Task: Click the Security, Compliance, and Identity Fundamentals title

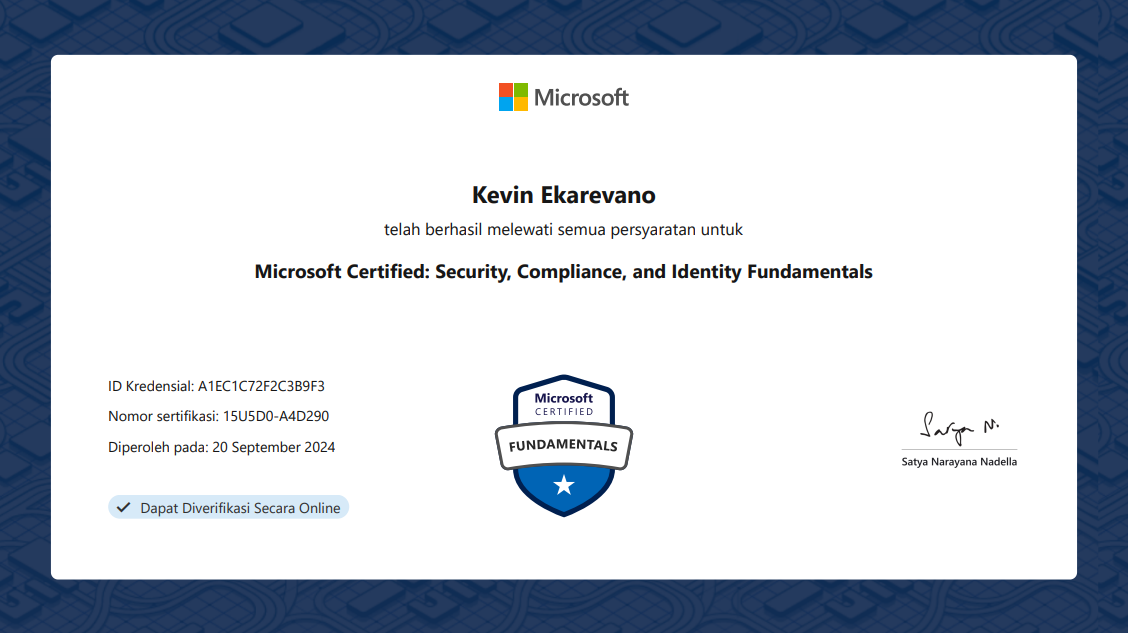Action: point(564,271)
